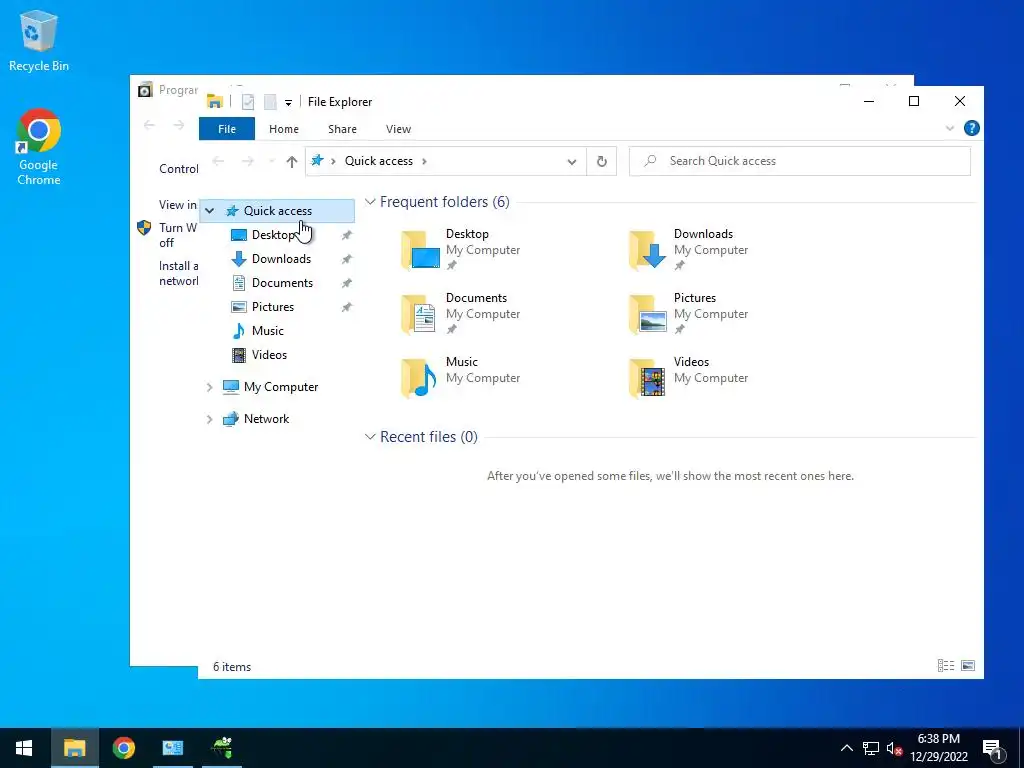
Task: Open the Share ribbon tab
Action: 342,129
